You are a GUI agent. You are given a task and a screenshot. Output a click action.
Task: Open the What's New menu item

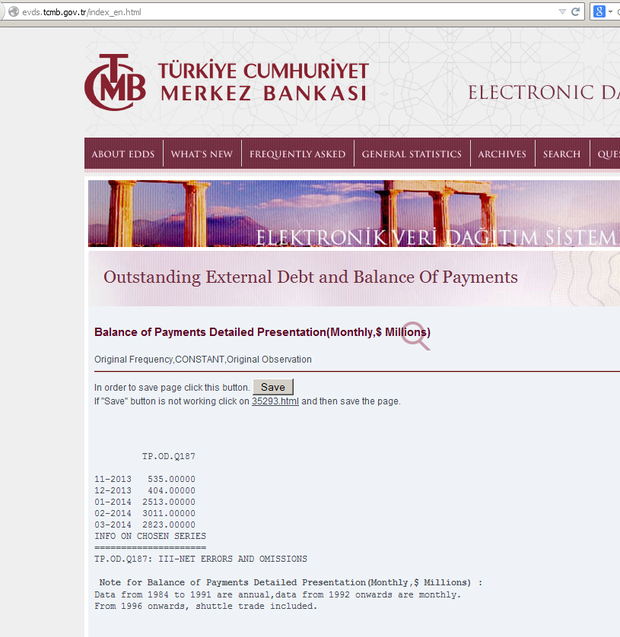tap(201, 154)
